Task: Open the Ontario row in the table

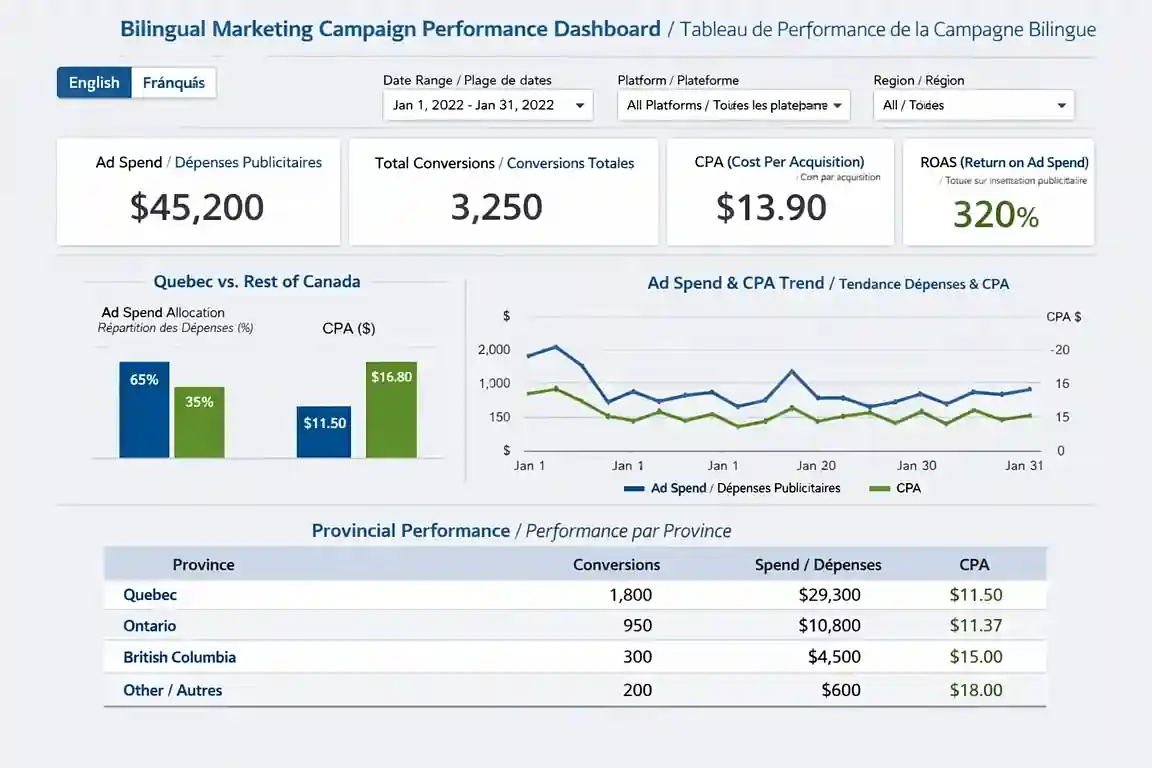Action: click(x=149, y=626)
